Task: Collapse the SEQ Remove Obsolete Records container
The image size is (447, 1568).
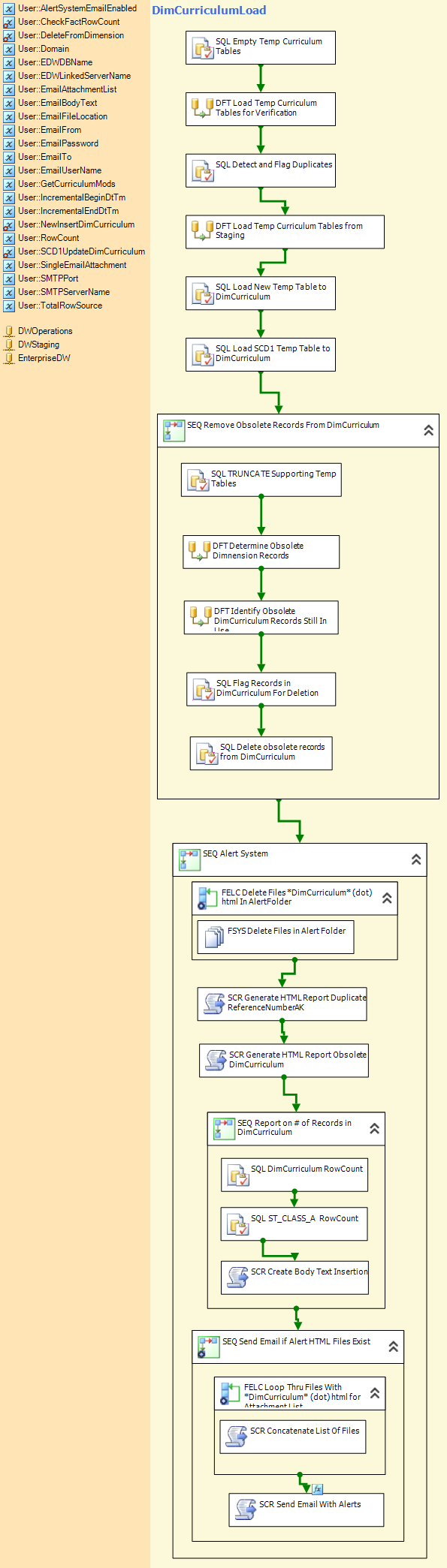Action: coord(428,430)
